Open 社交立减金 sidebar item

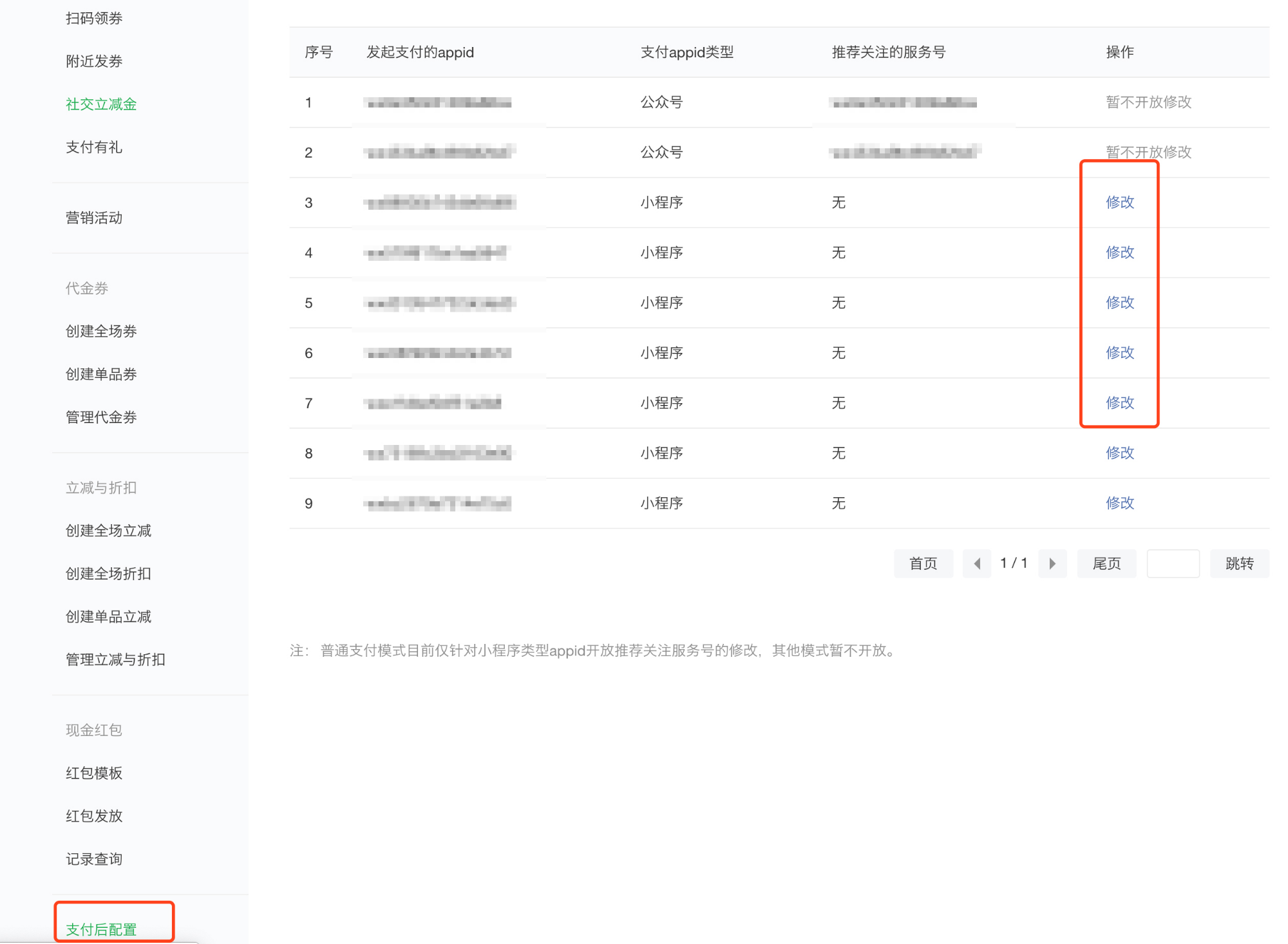pos(101,104)
